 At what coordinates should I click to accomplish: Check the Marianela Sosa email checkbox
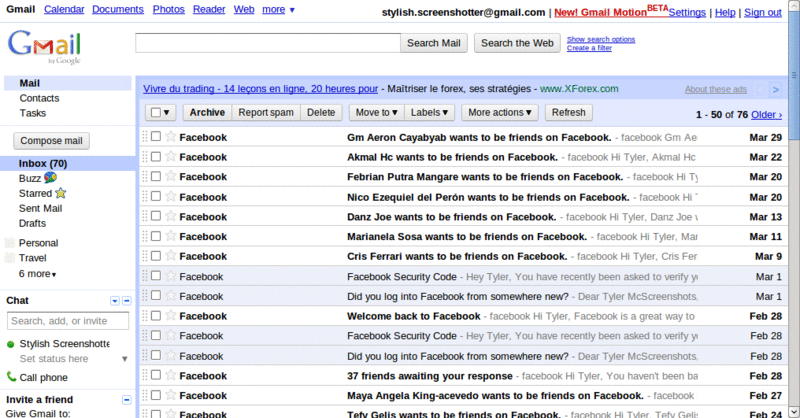[x=156, y=236]
